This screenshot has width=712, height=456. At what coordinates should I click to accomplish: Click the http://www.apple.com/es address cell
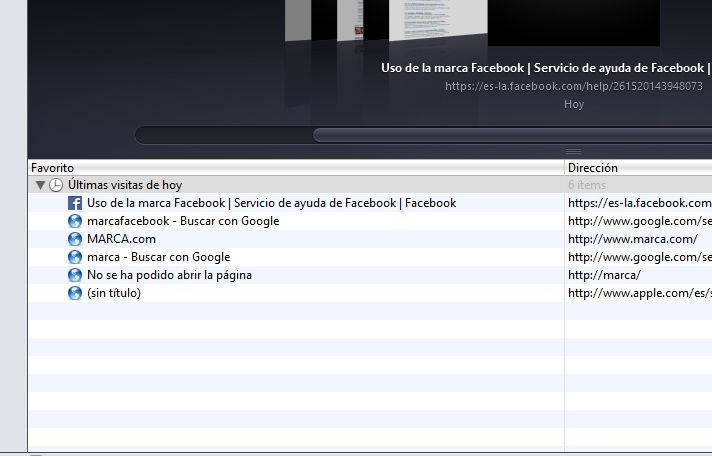pos(639,293)
